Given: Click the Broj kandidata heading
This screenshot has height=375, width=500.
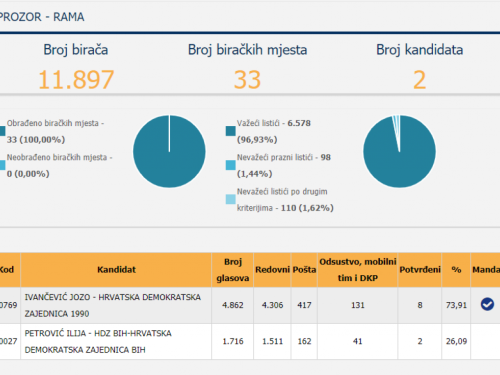Looking at the screenshot, I should [420, 50].
